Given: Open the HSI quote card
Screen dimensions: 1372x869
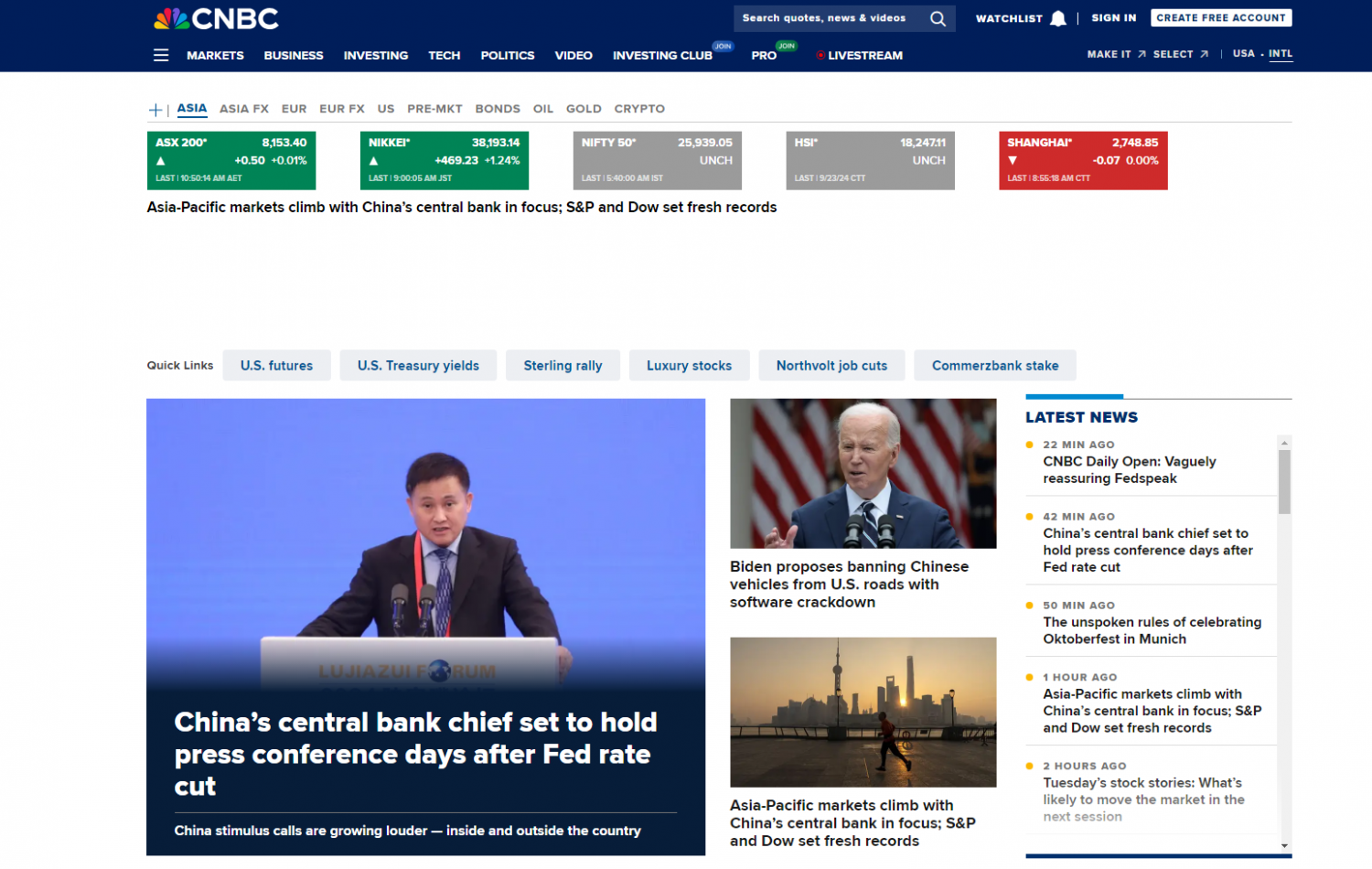Looking at the screenshot, I should coord(870,161).
